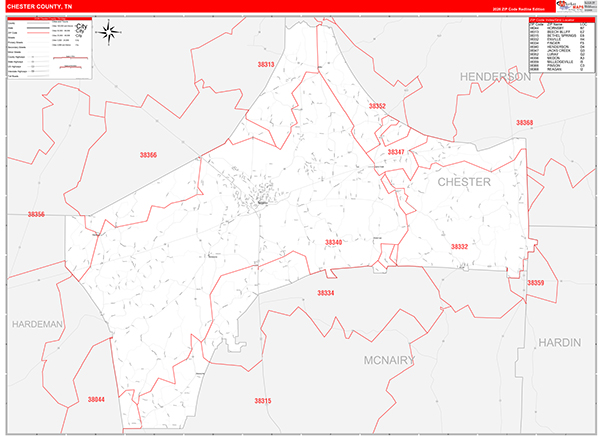Select the 38340 ZIP code label
The width and height of the screenshot is (600, 436).
(x=333, y=242)
